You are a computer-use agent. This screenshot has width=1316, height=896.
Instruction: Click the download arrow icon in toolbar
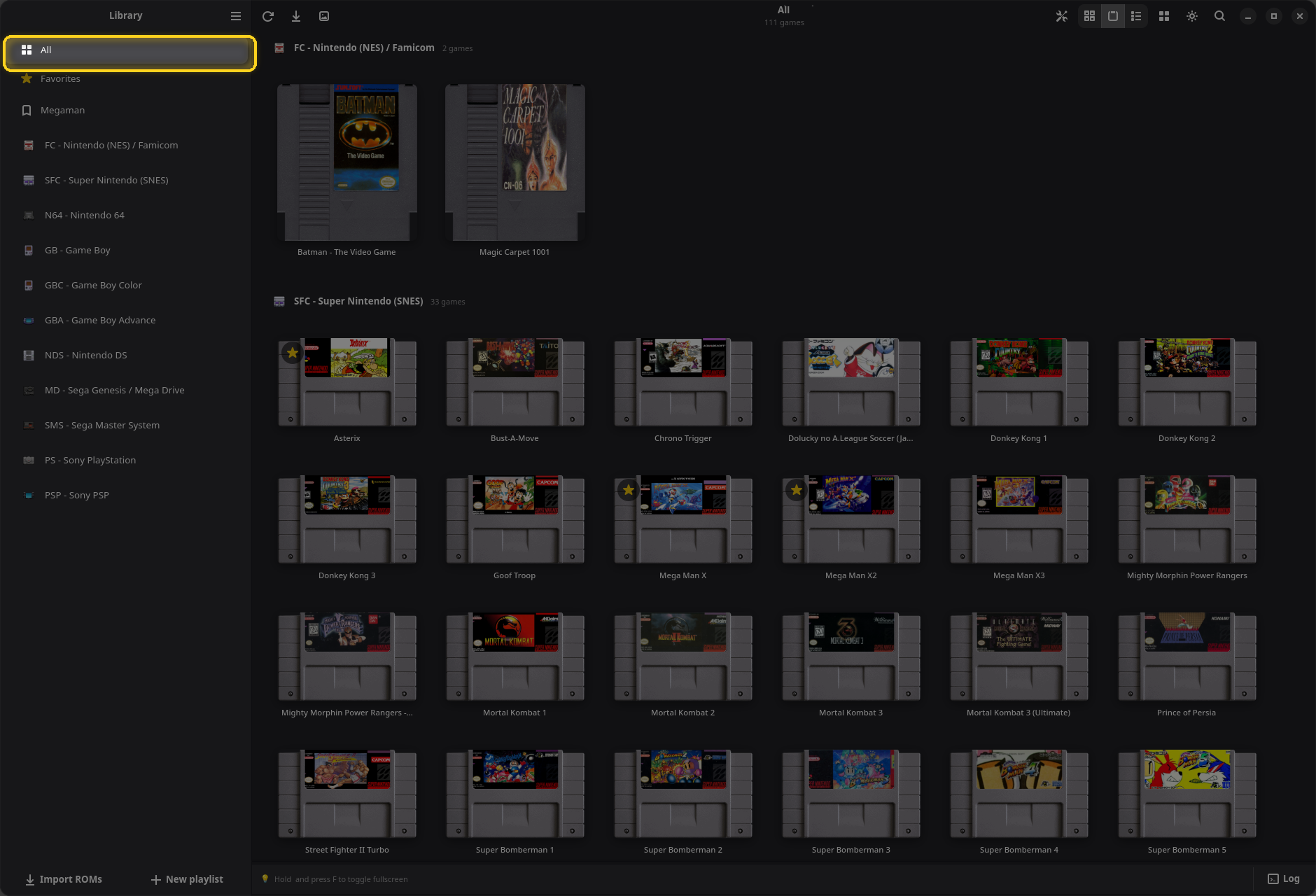tap(296, 16)
